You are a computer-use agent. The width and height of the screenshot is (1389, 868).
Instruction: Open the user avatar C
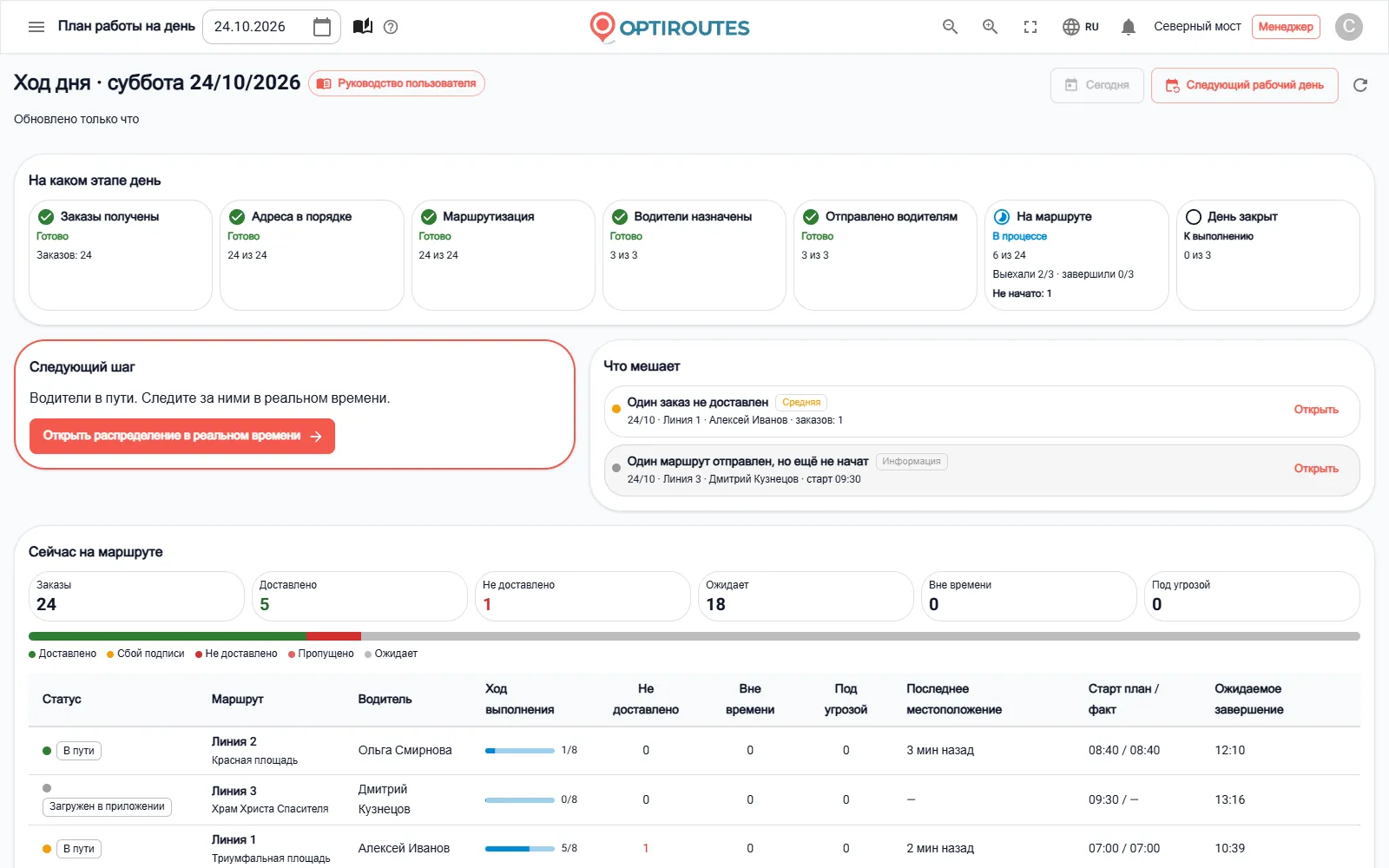(1349, 27)
